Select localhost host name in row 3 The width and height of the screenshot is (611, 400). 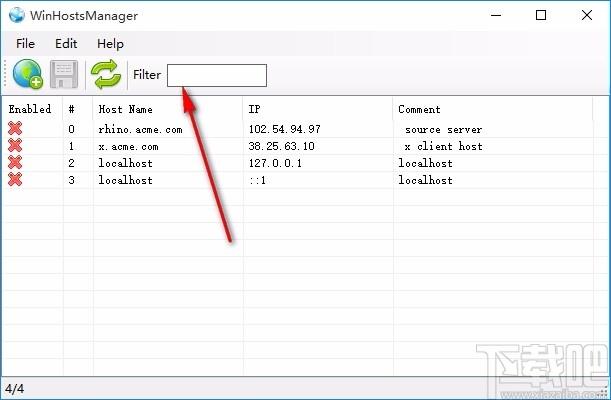click(125, 180)
